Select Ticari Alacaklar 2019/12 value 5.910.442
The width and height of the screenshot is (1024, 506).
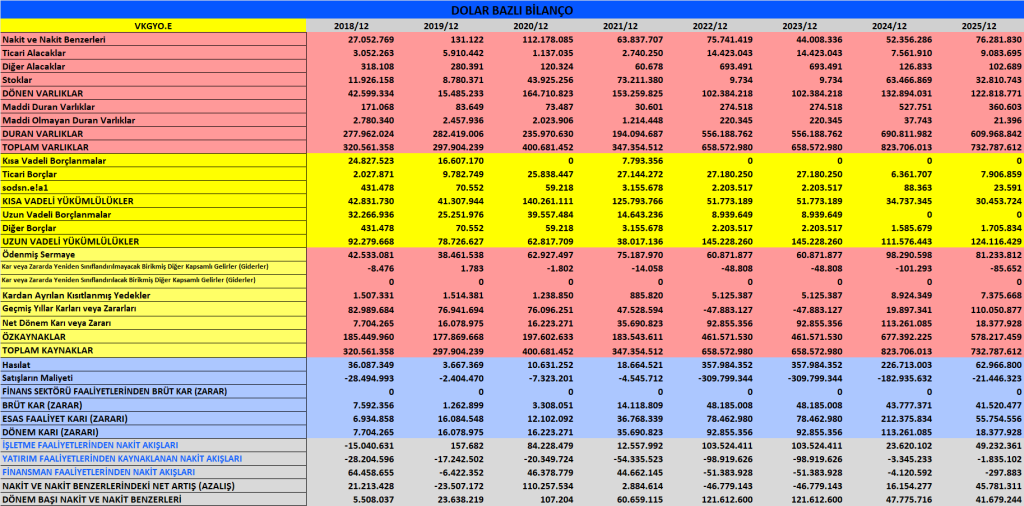461,53
